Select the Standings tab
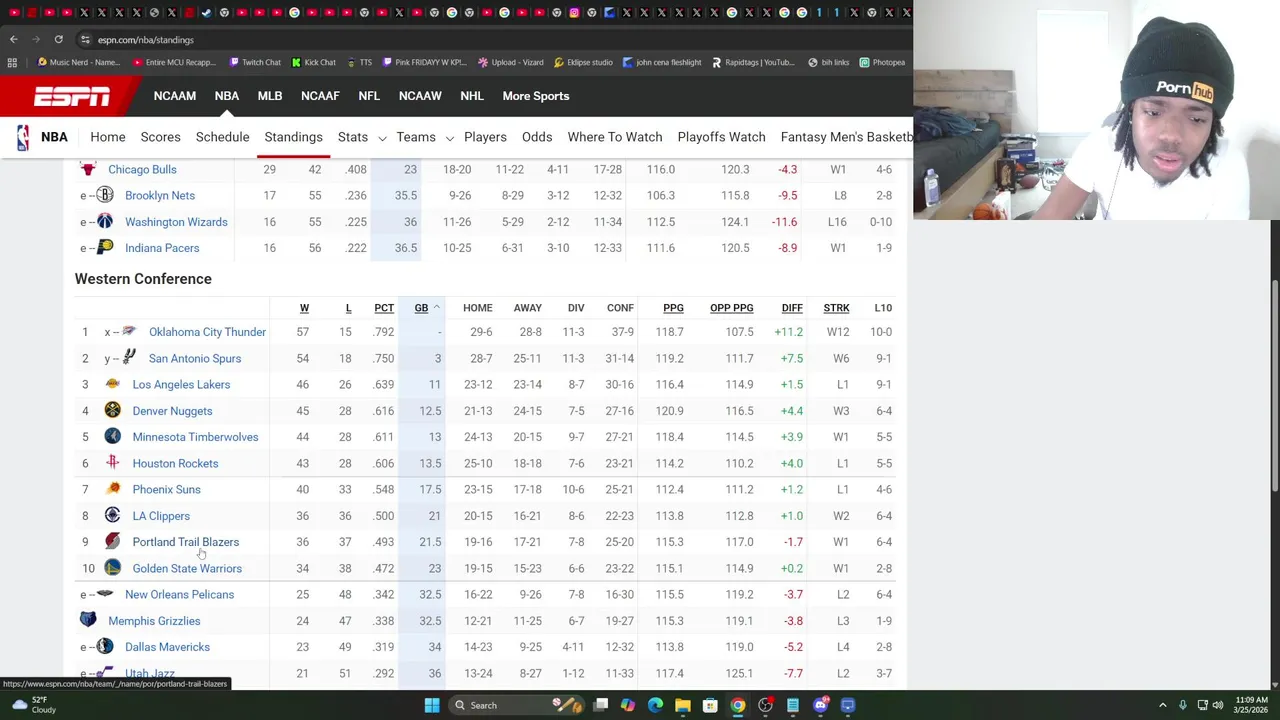Image resolution: width=1280 pixels, height=720 pixels. [x=293, y=137]
